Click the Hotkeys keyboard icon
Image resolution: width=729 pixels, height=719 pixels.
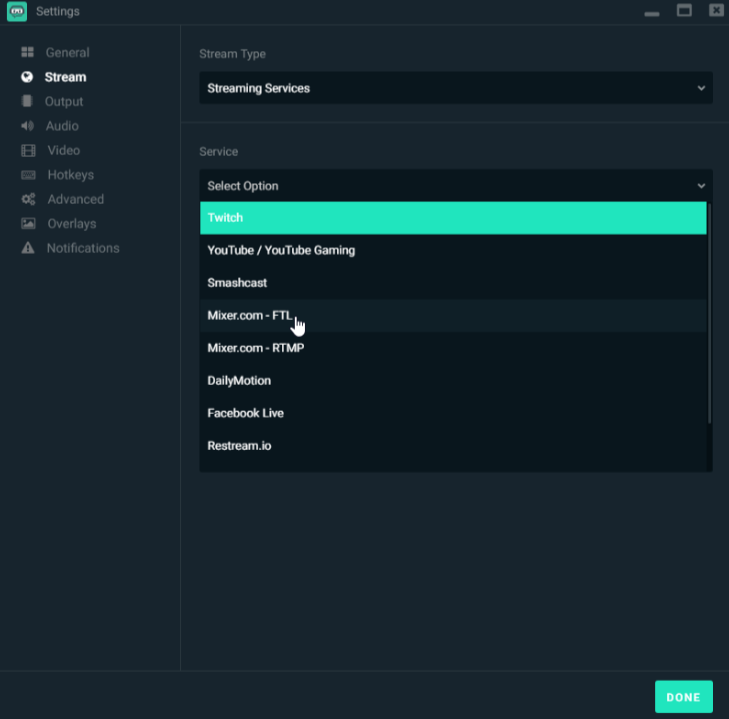[x=28, y=175]
